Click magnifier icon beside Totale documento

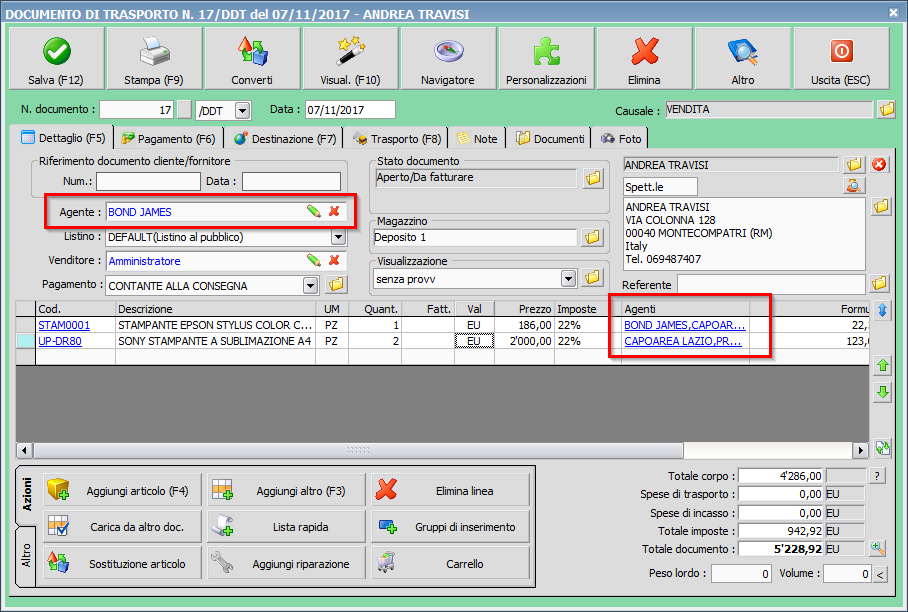[878, 548]
